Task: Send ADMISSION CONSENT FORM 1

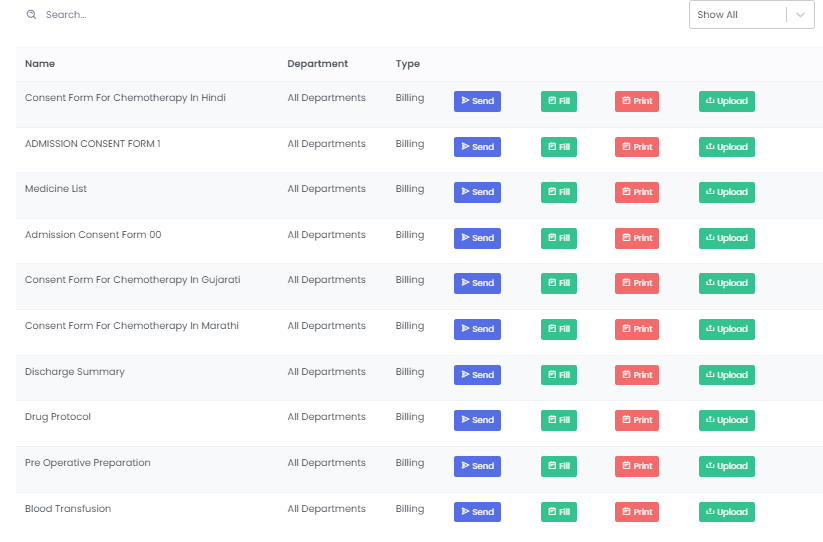Action: 477,147
